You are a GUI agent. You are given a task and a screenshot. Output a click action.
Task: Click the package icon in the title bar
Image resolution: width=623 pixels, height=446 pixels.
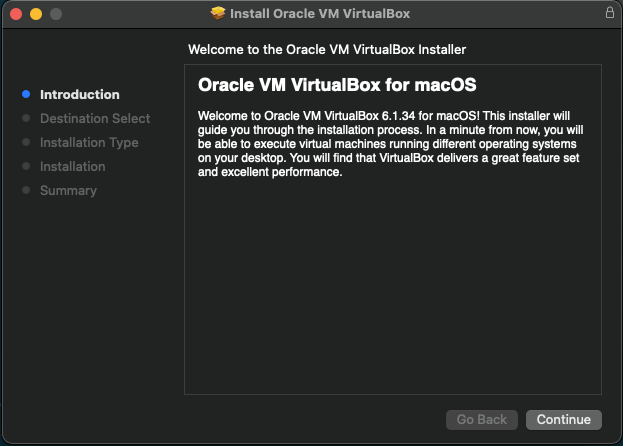tap(218, 14)
